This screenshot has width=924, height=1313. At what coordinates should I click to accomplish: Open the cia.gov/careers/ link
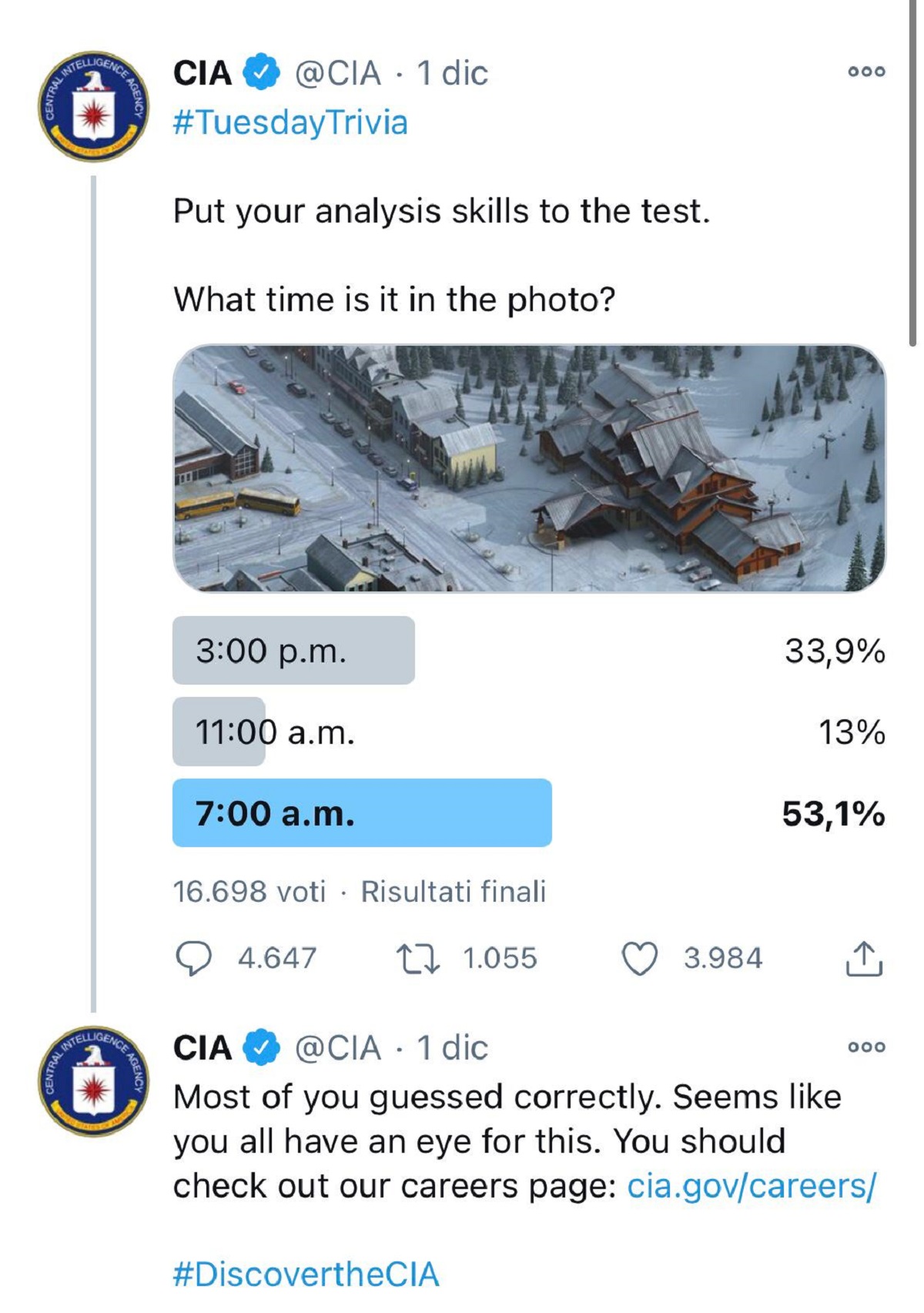pyautogui.click(x=752, y=1186)
